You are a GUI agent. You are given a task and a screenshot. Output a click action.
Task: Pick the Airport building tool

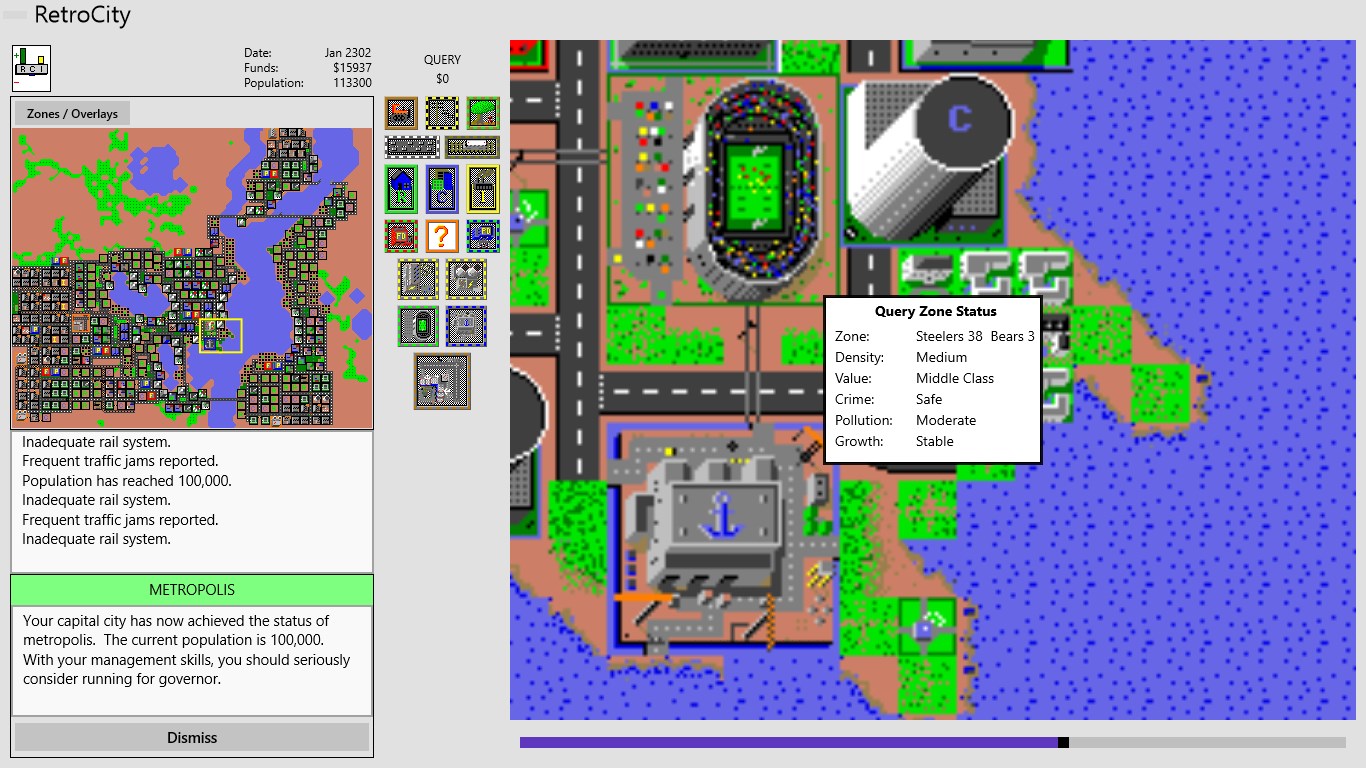[x=442, y=381]
